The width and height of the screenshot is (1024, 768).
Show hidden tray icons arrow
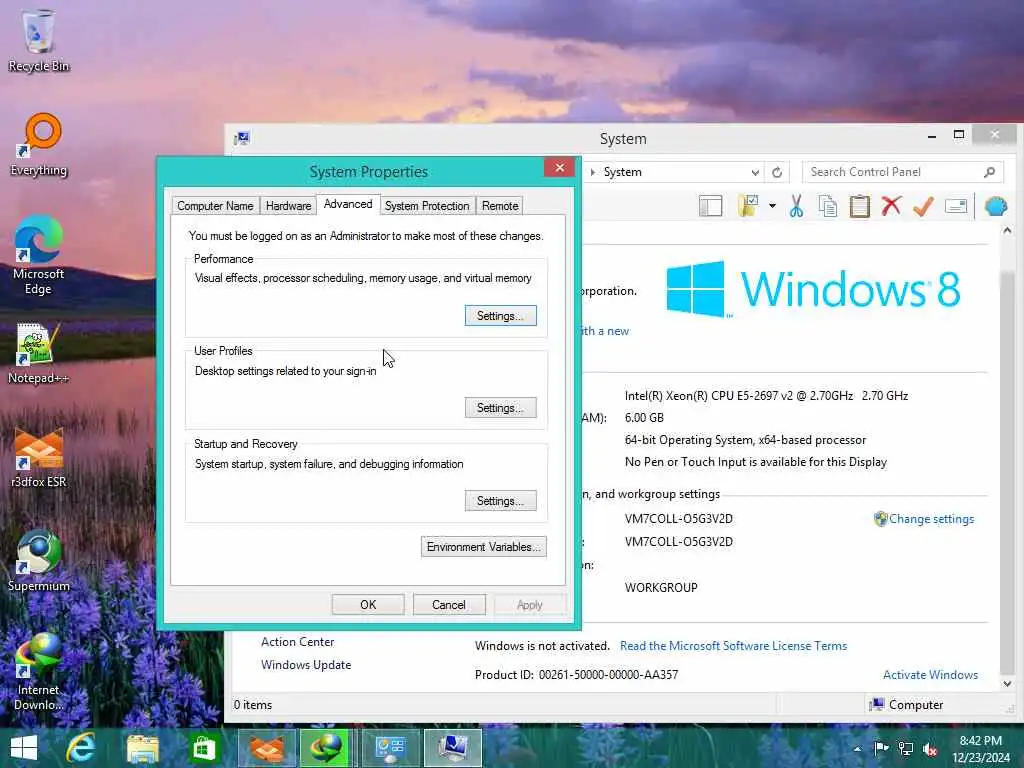[x=857, y=748]
